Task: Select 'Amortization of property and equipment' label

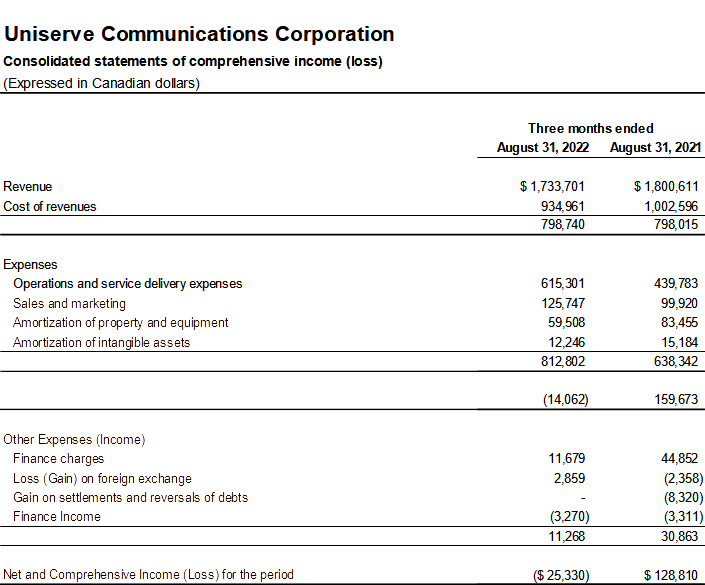Action: click(120, 323)
